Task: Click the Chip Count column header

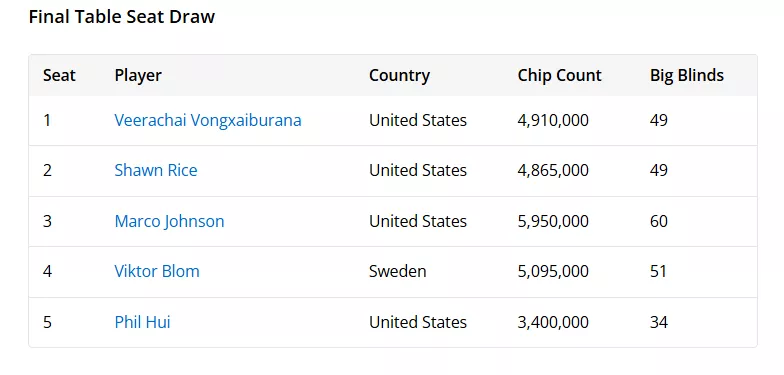Action: click(x=560, y=76)
